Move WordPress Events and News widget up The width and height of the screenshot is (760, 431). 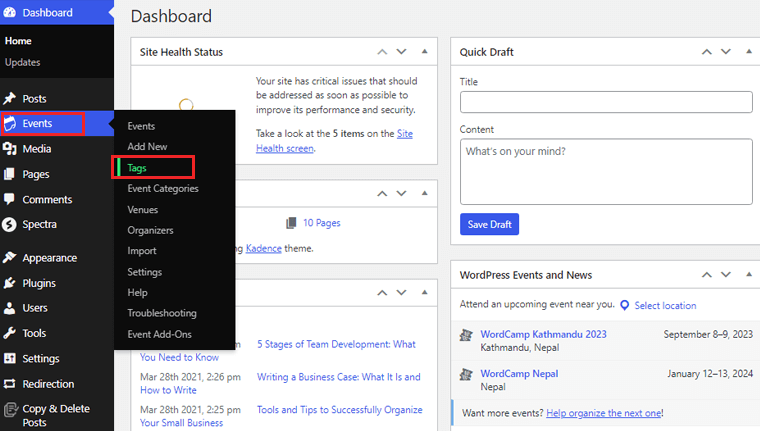point(707,275)
